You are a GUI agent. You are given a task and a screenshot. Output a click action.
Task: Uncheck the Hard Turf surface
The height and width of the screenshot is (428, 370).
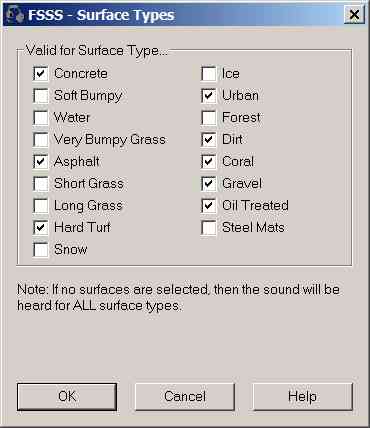click(x=41, y=228)
